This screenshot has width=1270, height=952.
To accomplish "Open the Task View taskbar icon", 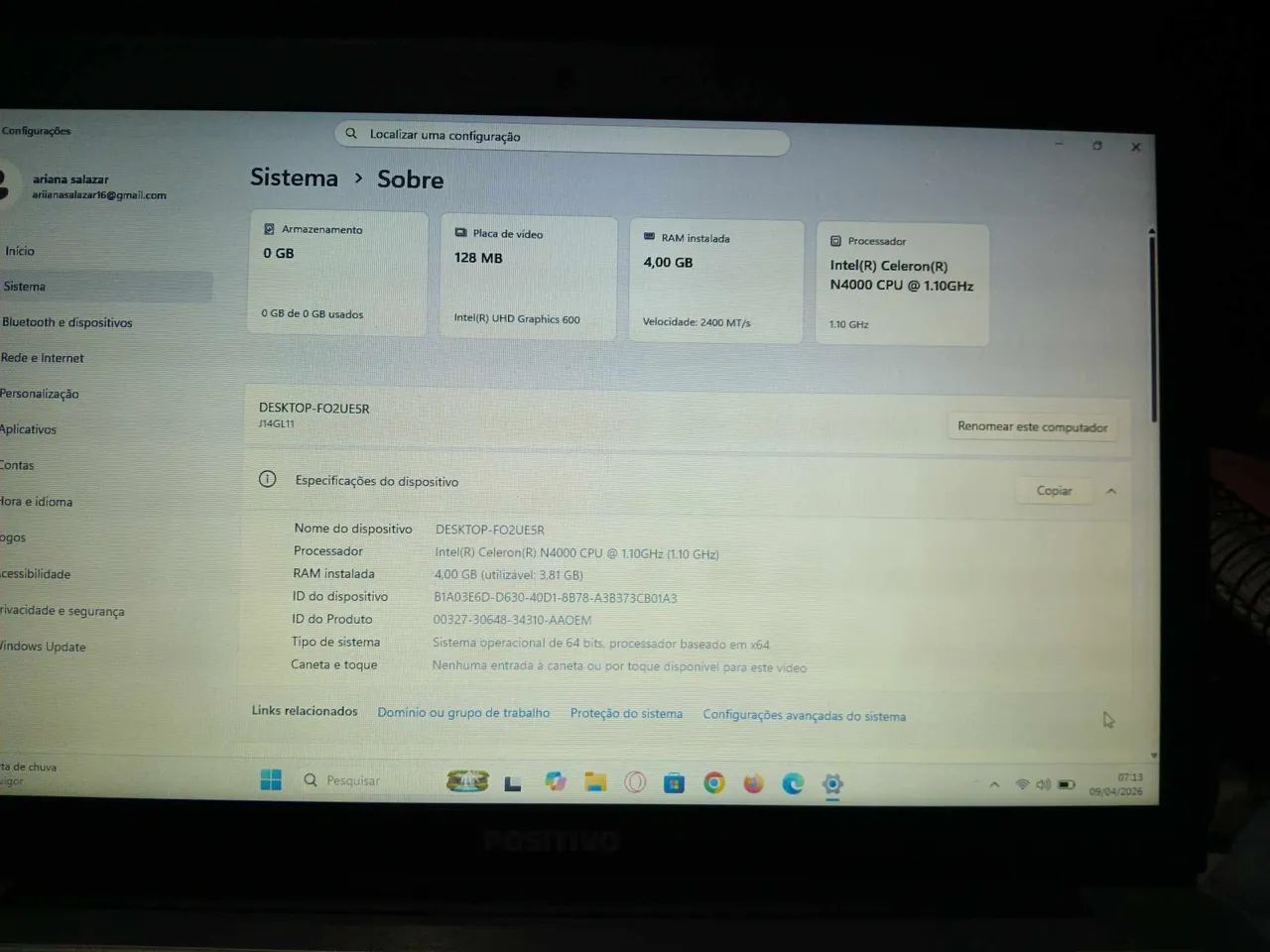I will tap(513, 783).
